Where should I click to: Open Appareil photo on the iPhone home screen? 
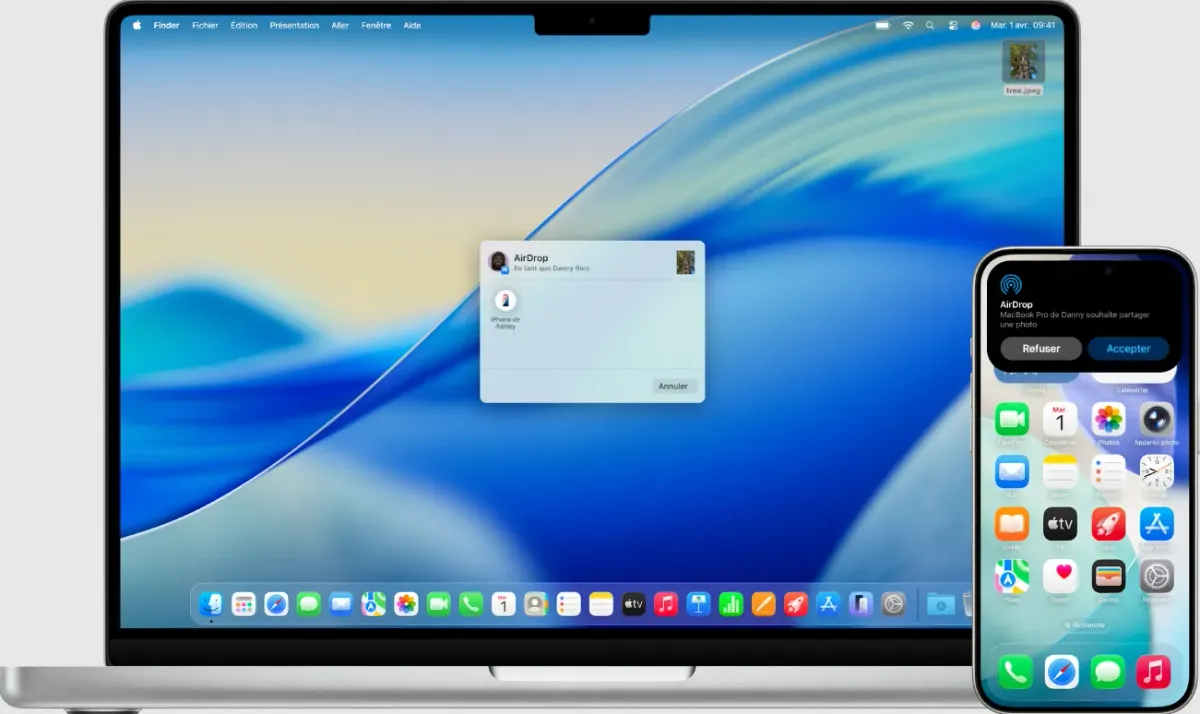pos(1156,420)
